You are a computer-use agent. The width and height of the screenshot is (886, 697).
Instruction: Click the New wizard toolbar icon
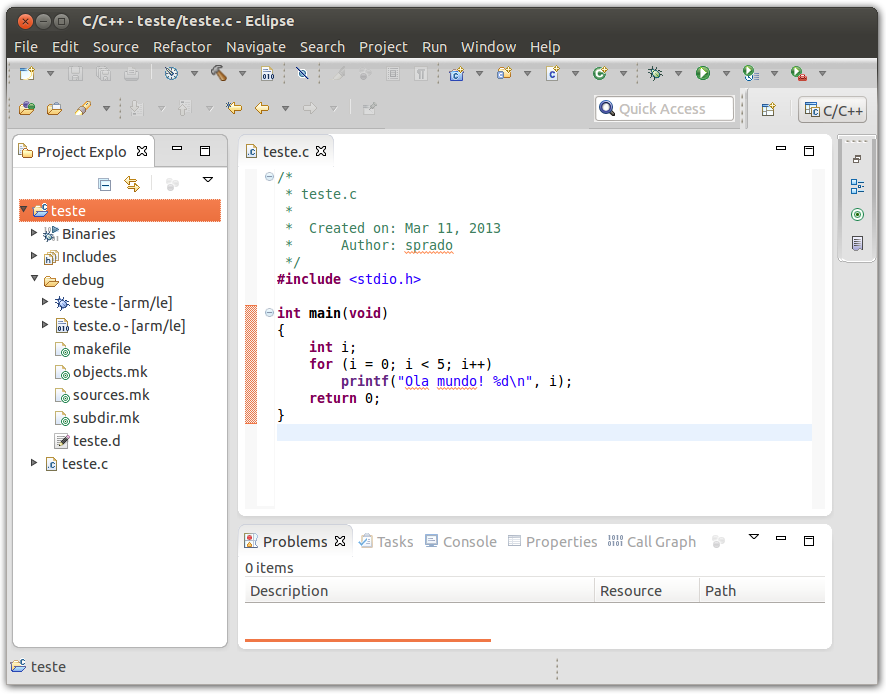point(27,73)
